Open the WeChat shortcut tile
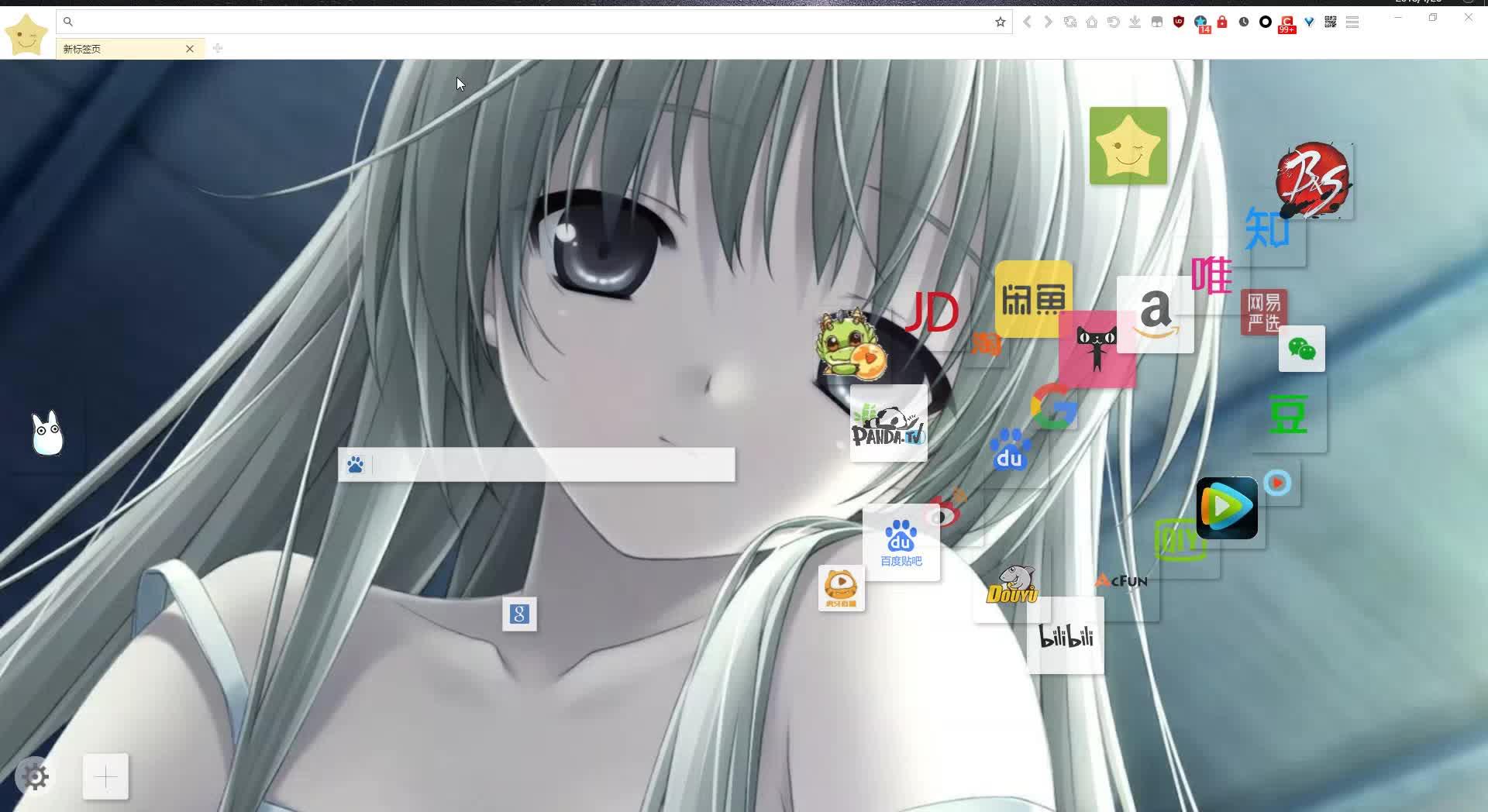This screenshot has height=812, width=1488. pos(1302,349)
